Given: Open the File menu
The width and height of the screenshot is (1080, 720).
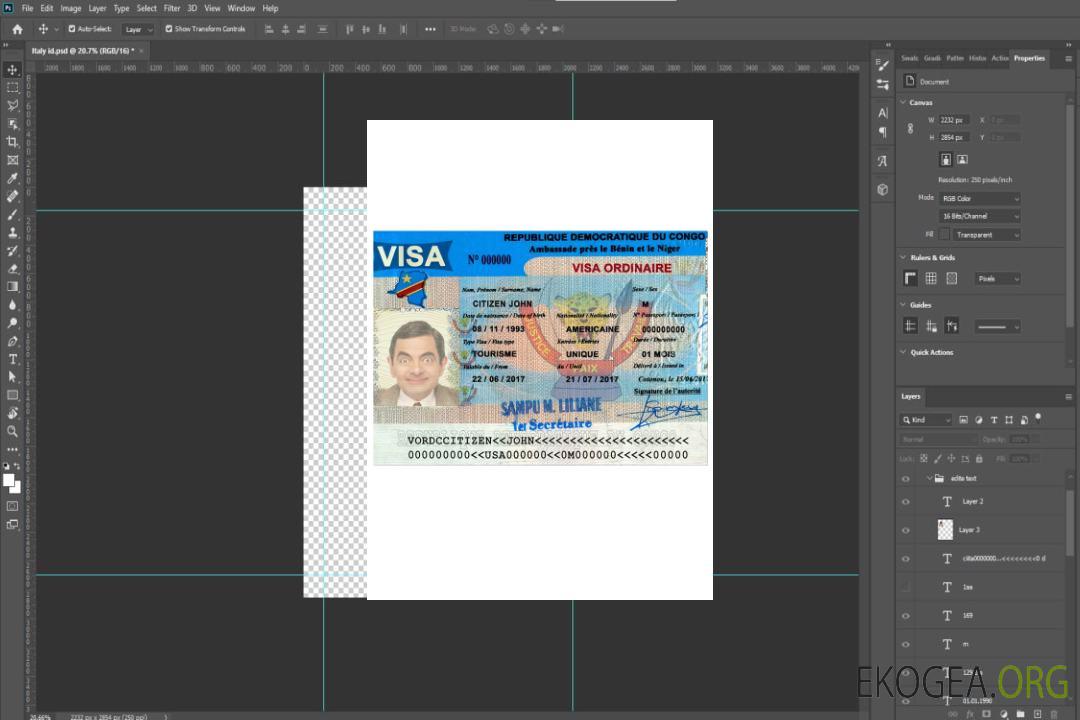Looking at the screenshot, I should tap(28, 8).
